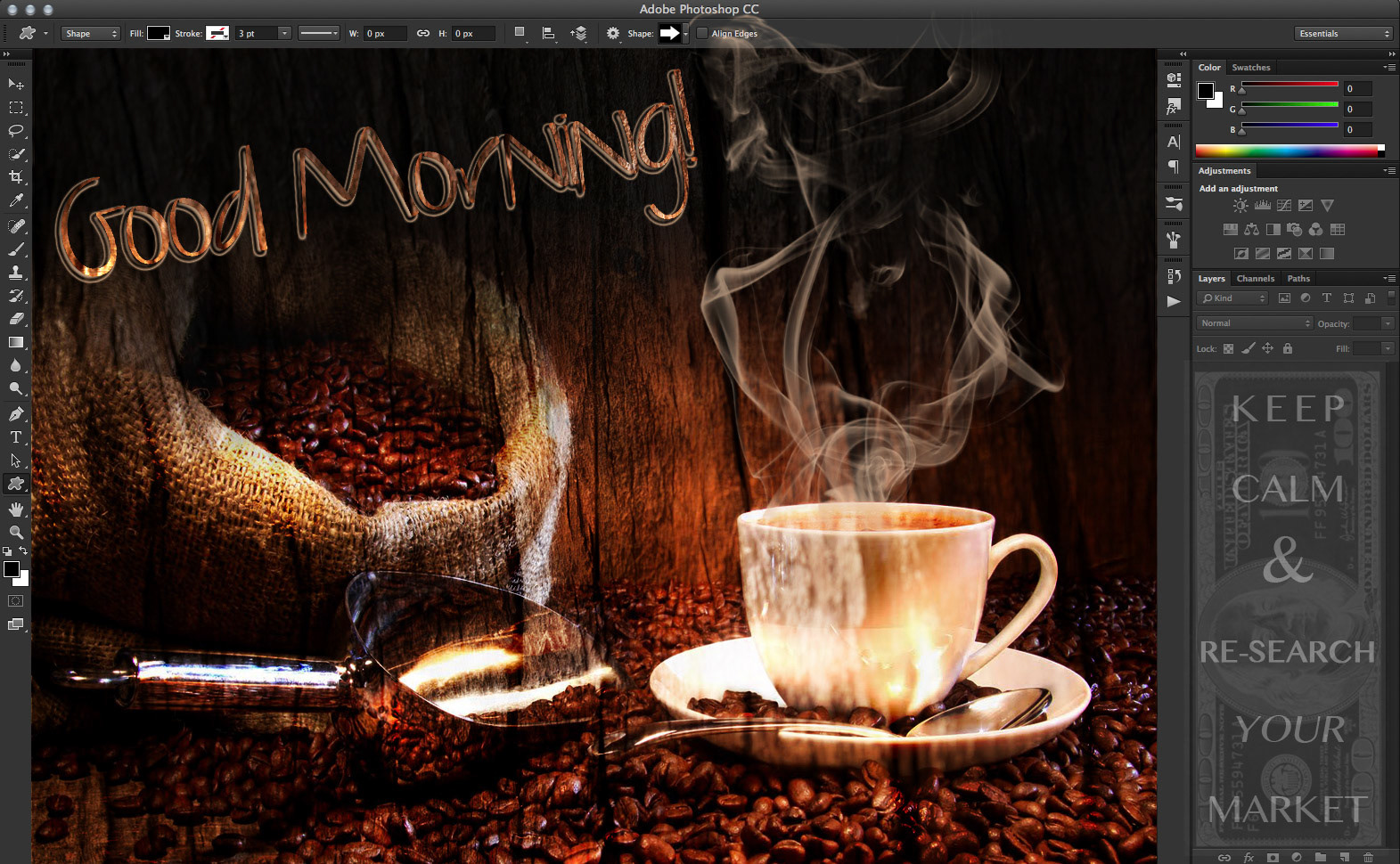Switch to the Channels tab
Screen dimensions: 1400x864
1255,279
